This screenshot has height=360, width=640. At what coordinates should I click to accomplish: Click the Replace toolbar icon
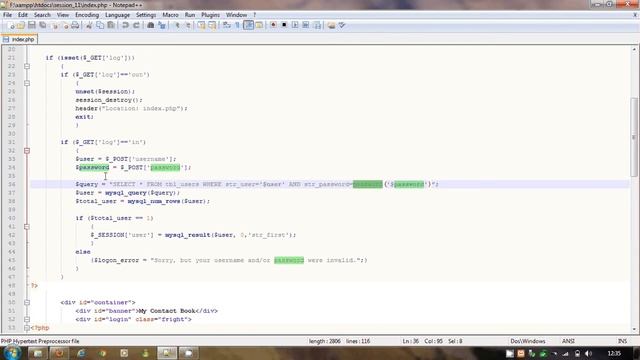162,25
